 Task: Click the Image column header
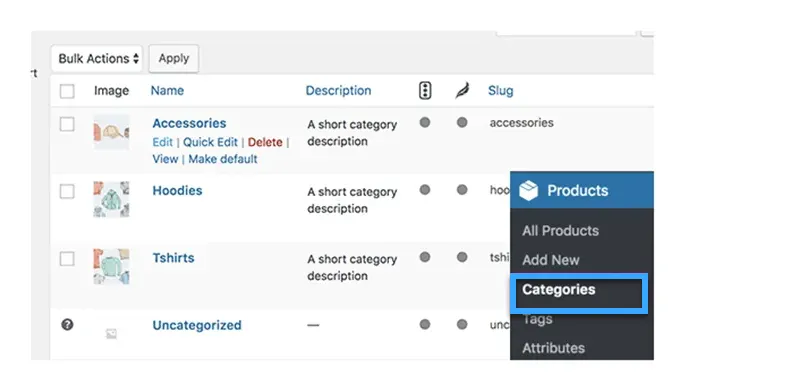[x=111, y=91]
